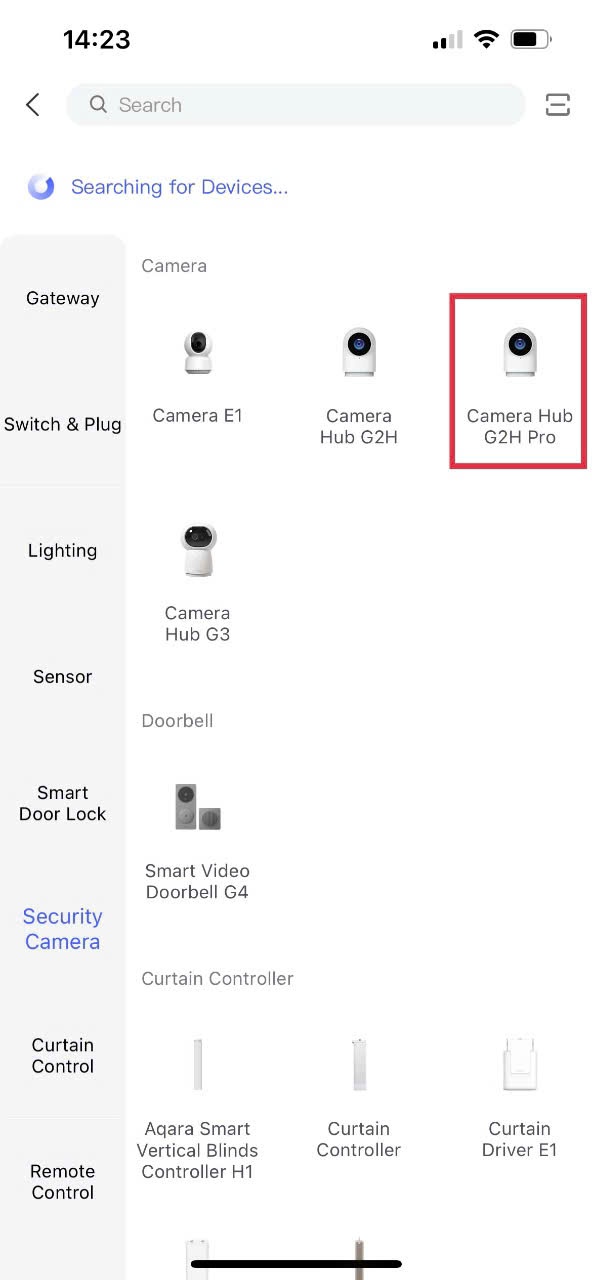Select the Camera Hub G3 icon
The height and width of the screenshot is (1280, 592).
197,547
